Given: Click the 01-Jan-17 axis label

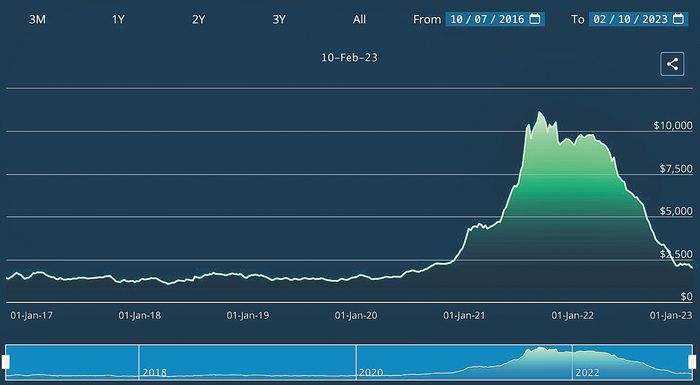Looking at the screenshot, I should coord(31,315).
